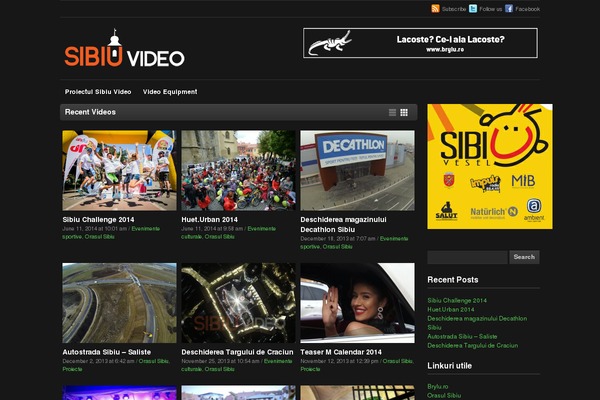The image size is (600, 400).
Task: Open Sibiu Challenge 2014 video thumbnail
Action: [119, 170]
